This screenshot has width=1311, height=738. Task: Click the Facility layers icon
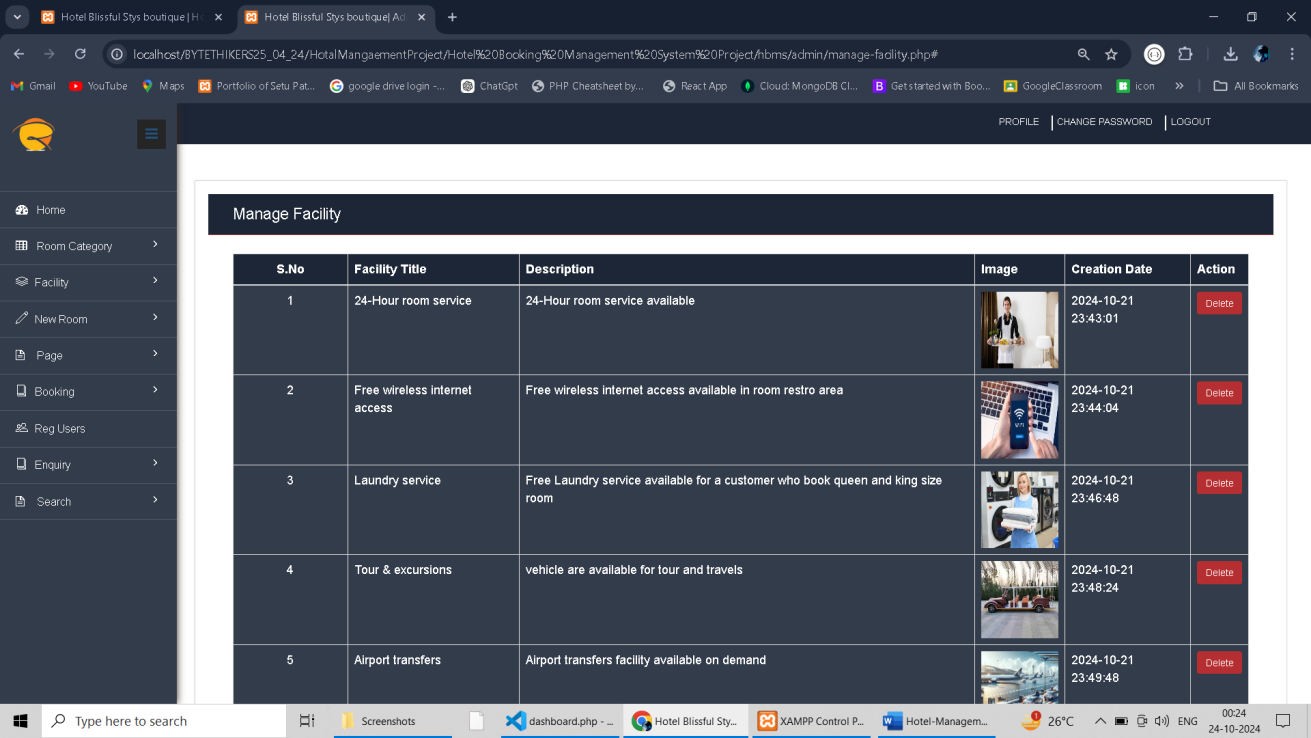click(x=21, y=282)
